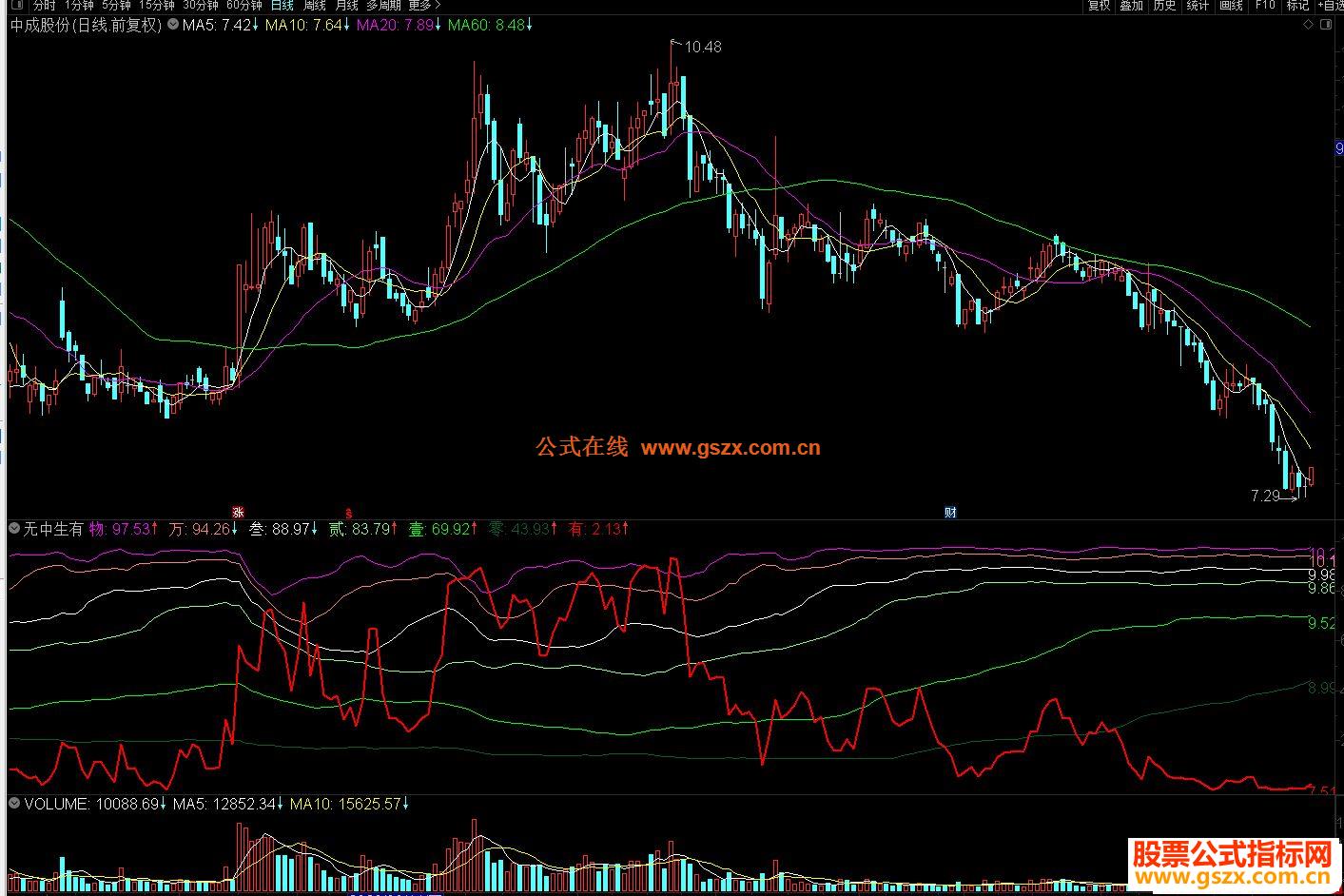Switch to 月线 monthly chart
This screenshot has height=896, width=1344.
click(x=346, y=6)
